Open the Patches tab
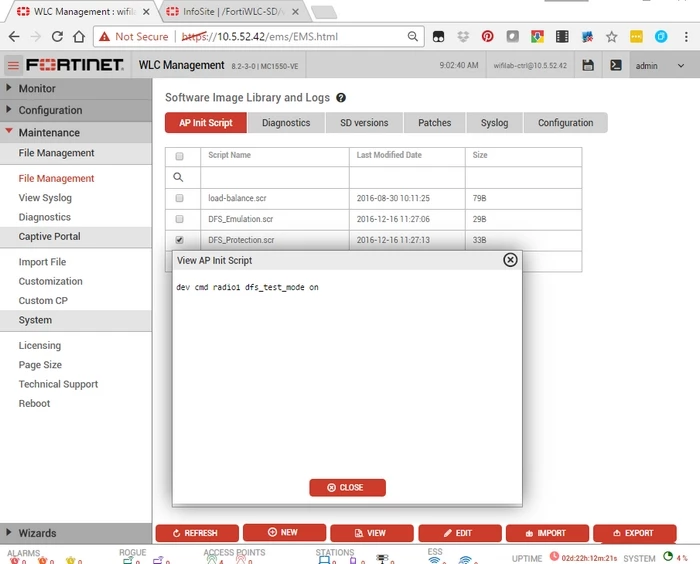The image size is (700, 564). point(434,122)
